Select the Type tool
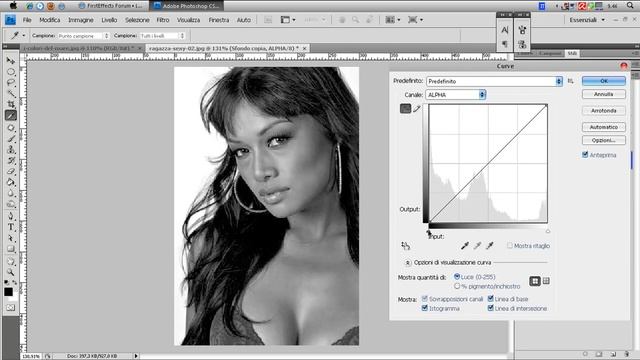Screen dimensions: 640x360 pos(11,227)
